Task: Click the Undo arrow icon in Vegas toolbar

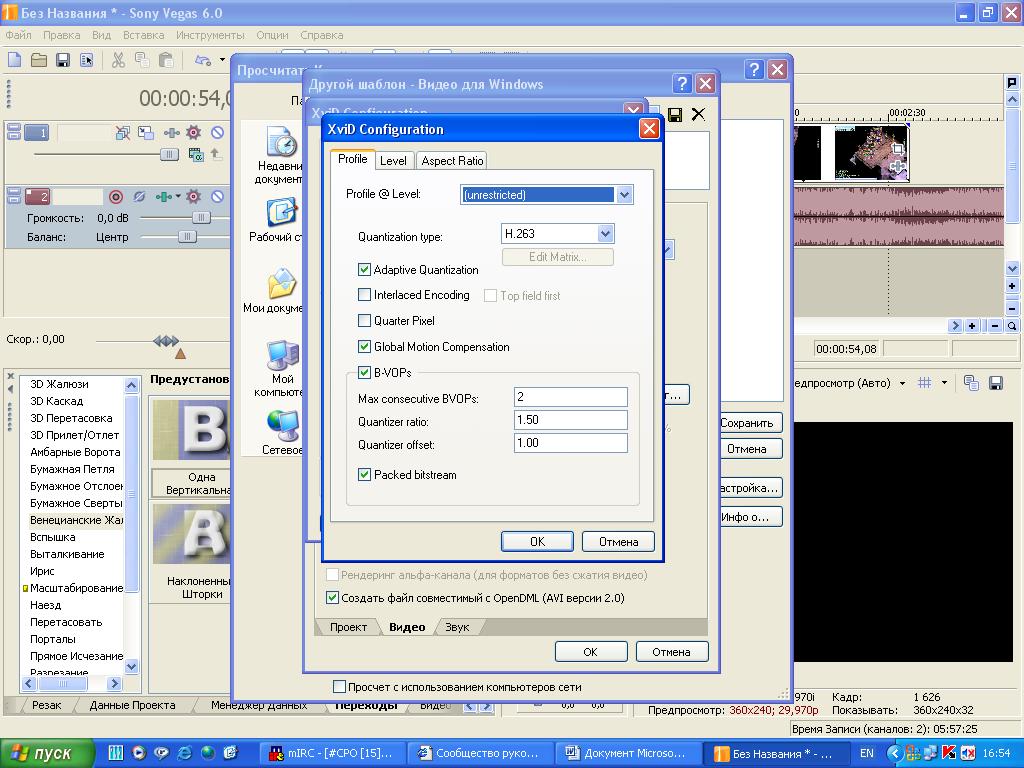Action: click(x=203, y=61)
